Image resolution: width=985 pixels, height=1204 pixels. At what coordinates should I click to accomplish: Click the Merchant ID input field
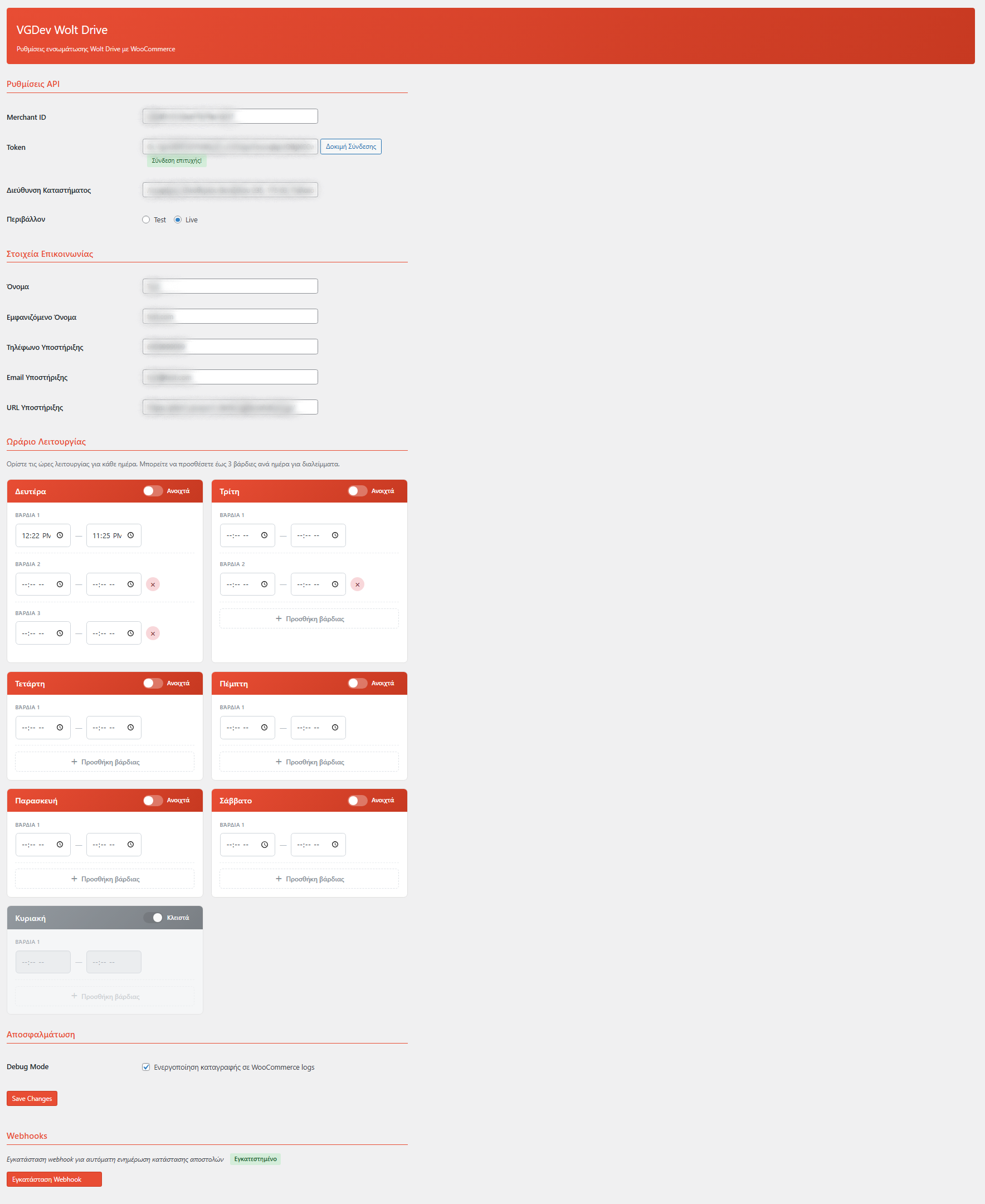230,116
